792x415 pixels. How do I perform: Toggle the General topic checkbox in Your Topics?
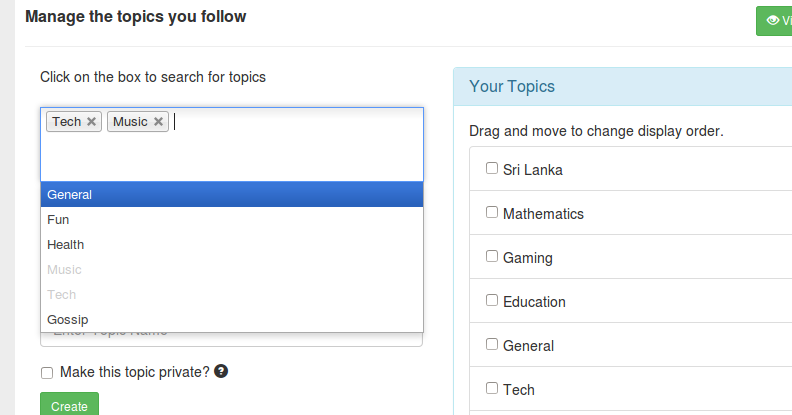coord(492,344)
